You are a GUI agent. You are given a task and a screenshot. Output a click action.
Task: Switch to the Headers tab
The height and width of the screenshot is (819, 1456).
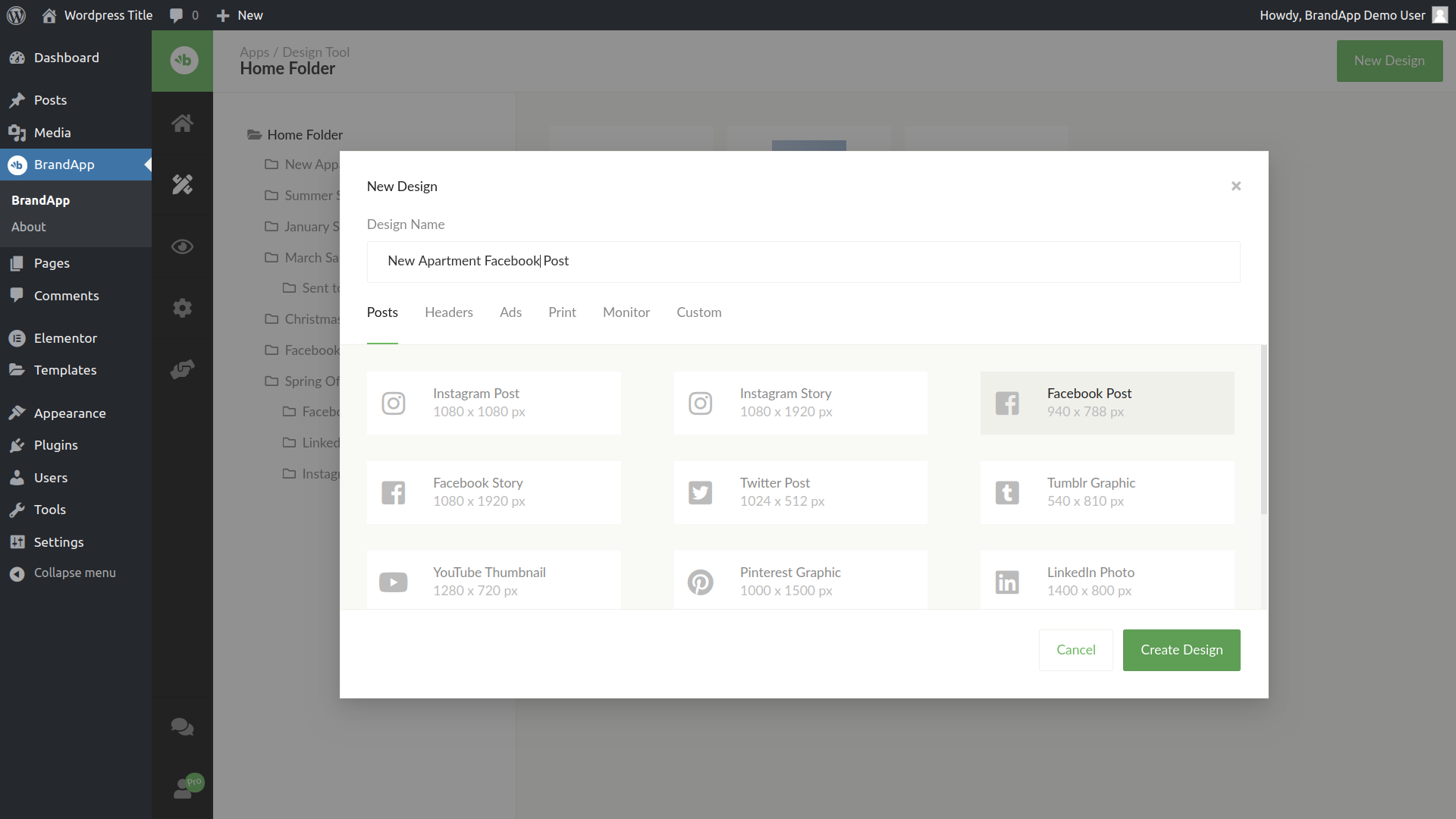click(448, 312)
